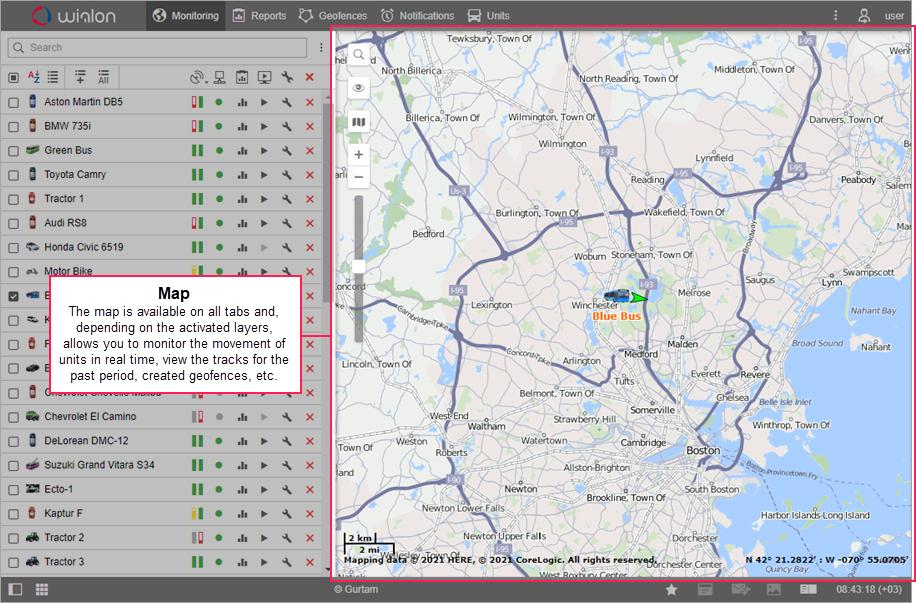Image resolution: width=916 pixels, height=603 pixels.
Task: Click the map search magnifier icon
Action: click(x=359, y=55)
